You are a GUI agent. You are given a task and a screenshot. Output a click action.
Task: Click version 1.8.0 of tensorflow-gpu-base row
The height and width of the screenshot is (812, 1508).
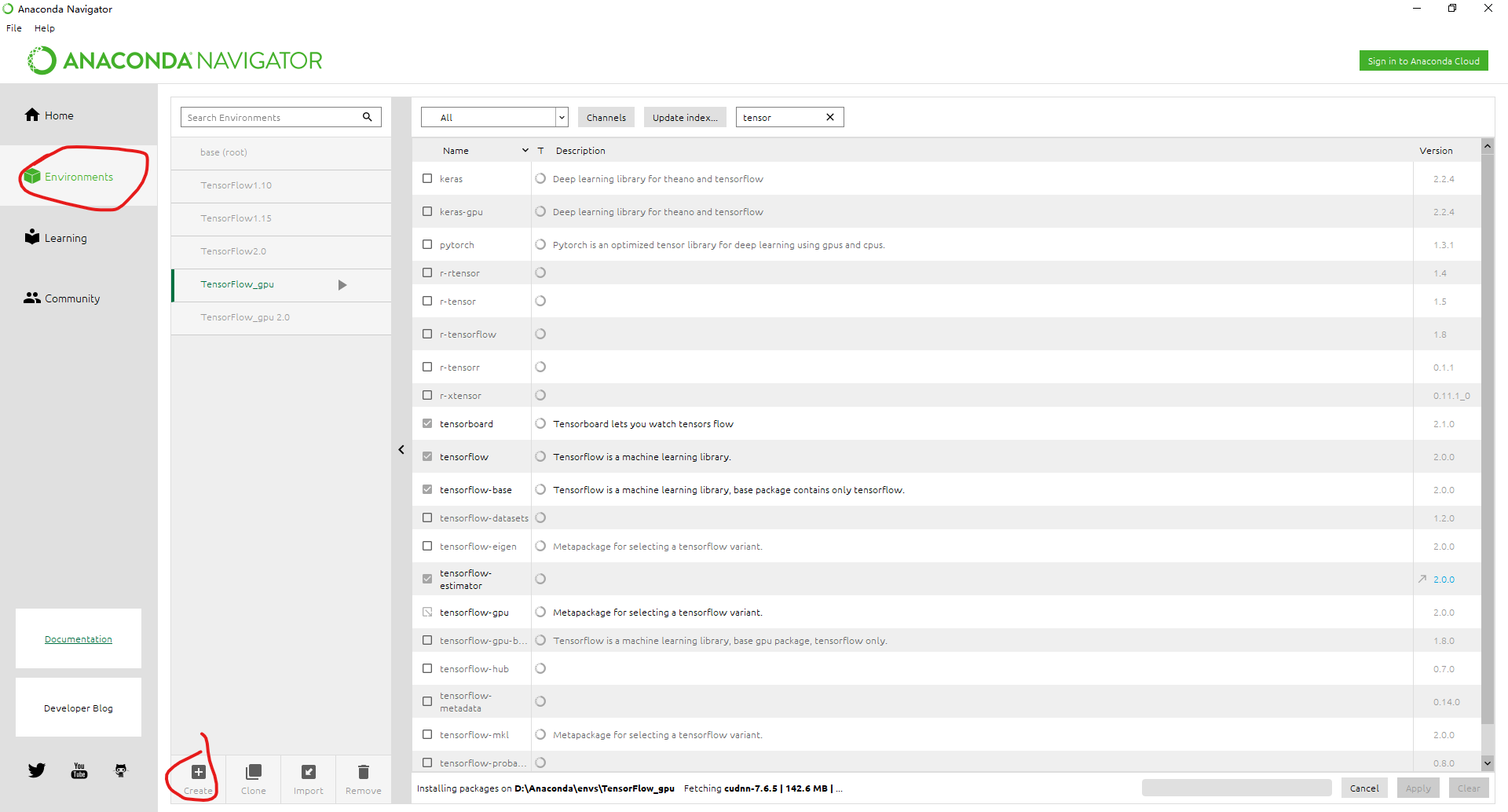click(x=1444, y=640)
